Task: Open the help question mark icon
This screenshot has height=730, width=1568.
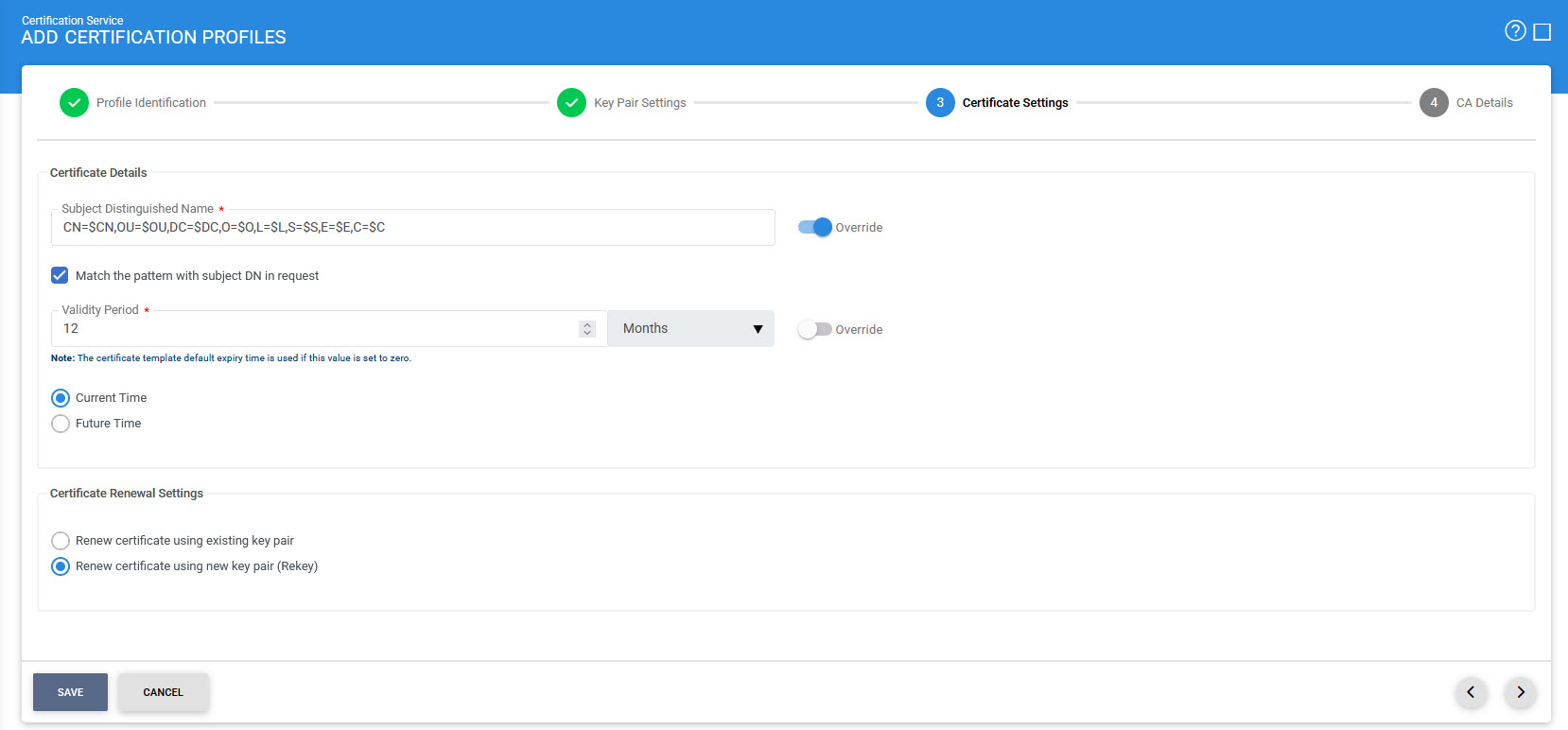Action: coord(1515,31)
